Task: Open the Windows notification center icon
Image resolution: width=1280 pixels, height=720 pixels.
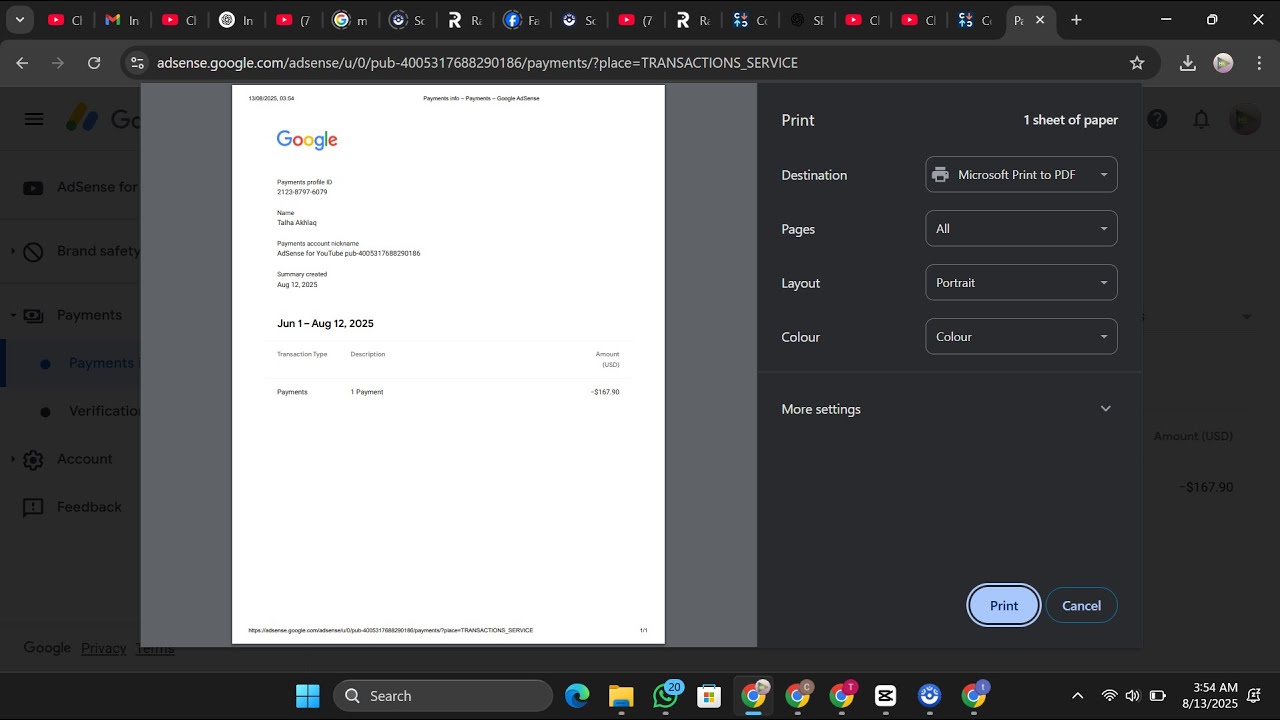Action: coord(1254,696)
